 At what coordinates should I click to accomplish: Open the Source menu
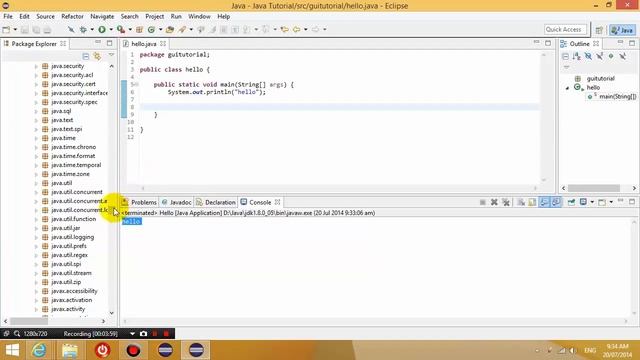[x=45, y=16]
